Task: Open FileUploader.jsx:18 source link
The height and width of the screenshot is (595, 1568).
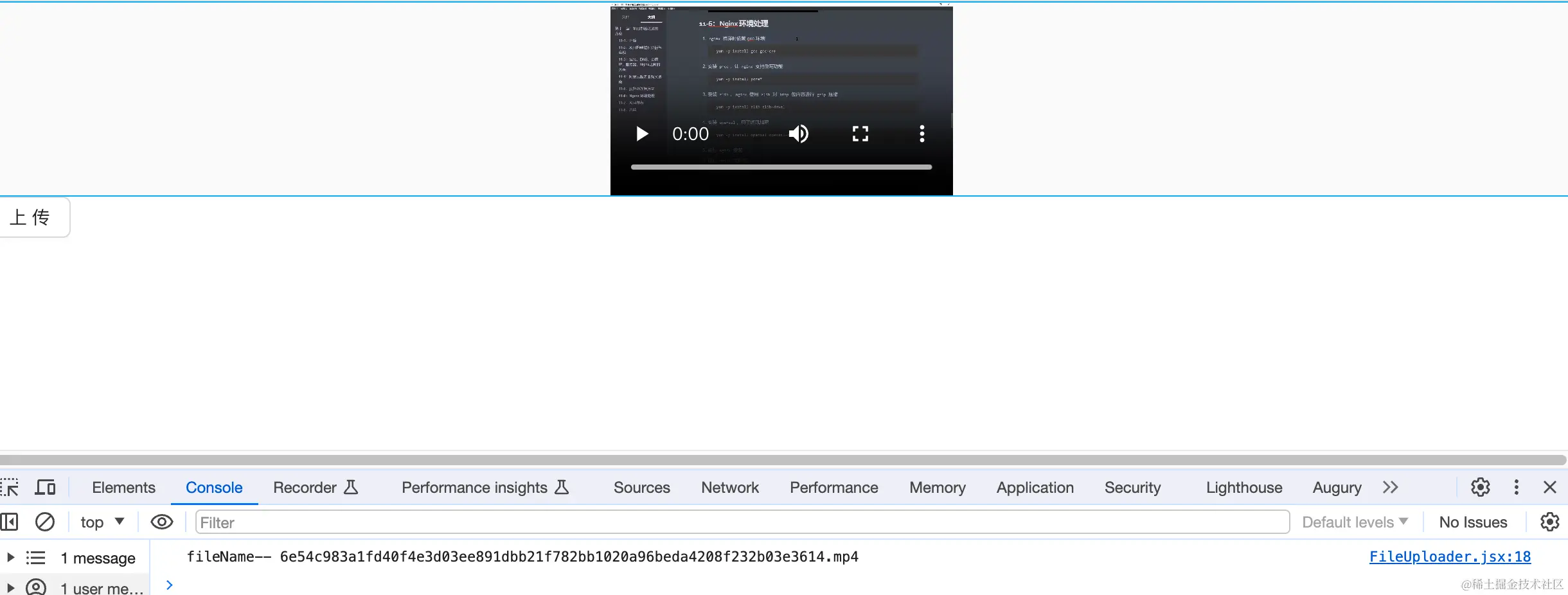Action: pyautogui.click(x=1450, y=556)
